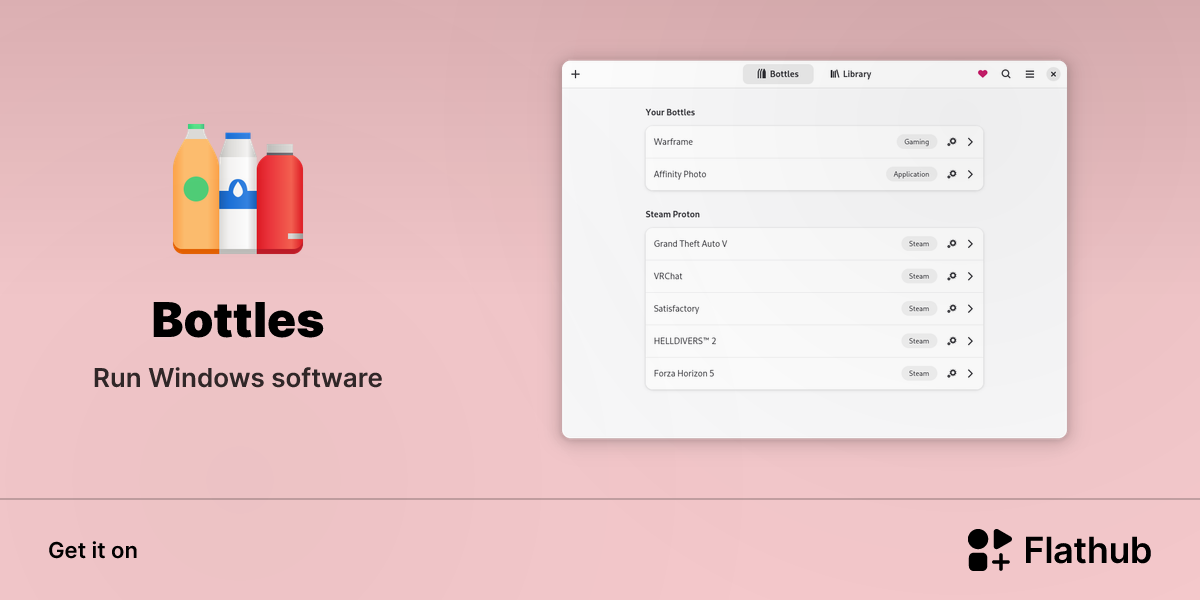Click the Grand Theft Auto V entry name

[691, 244]
